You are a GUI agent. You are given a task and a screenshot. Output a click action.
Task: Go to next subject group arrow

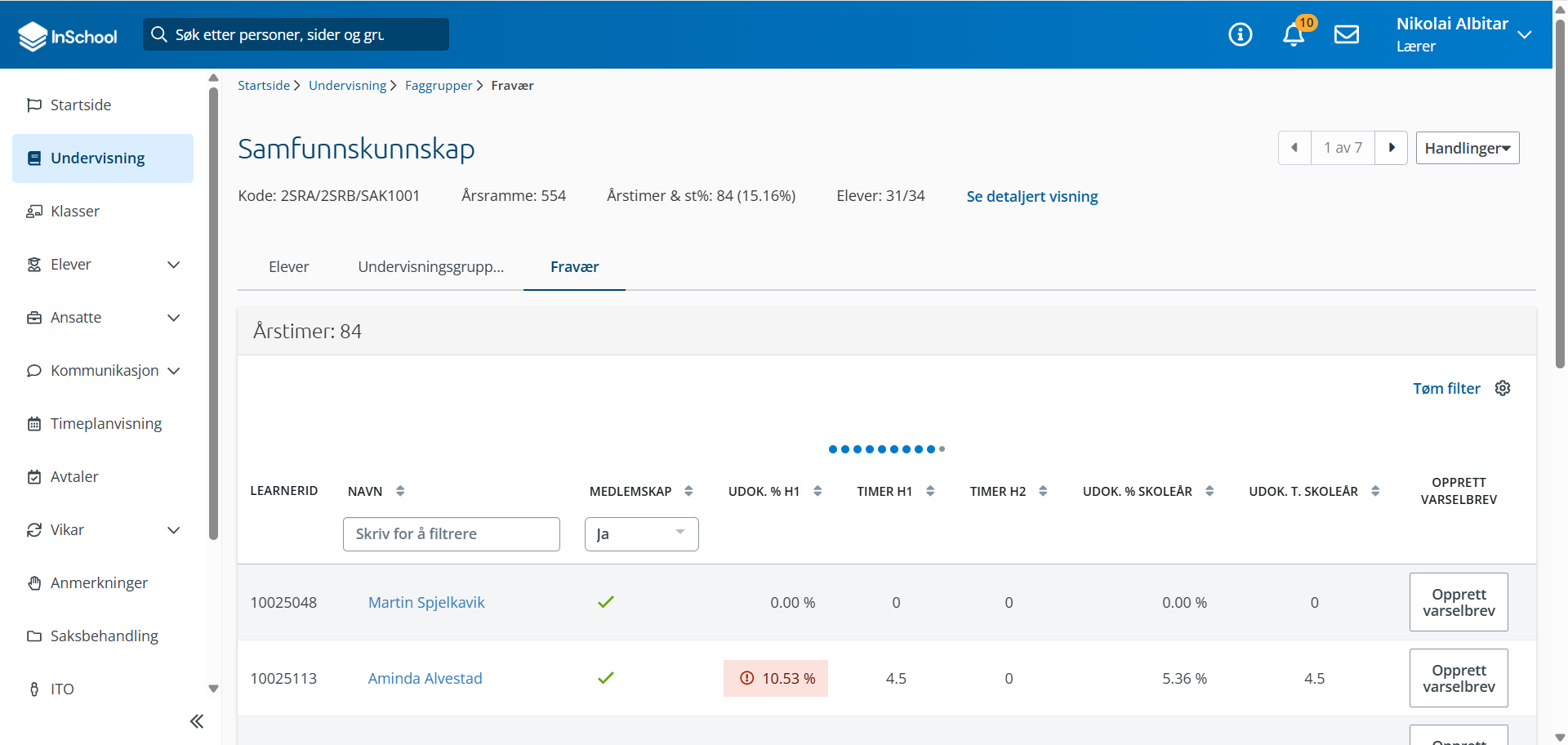1392,148
